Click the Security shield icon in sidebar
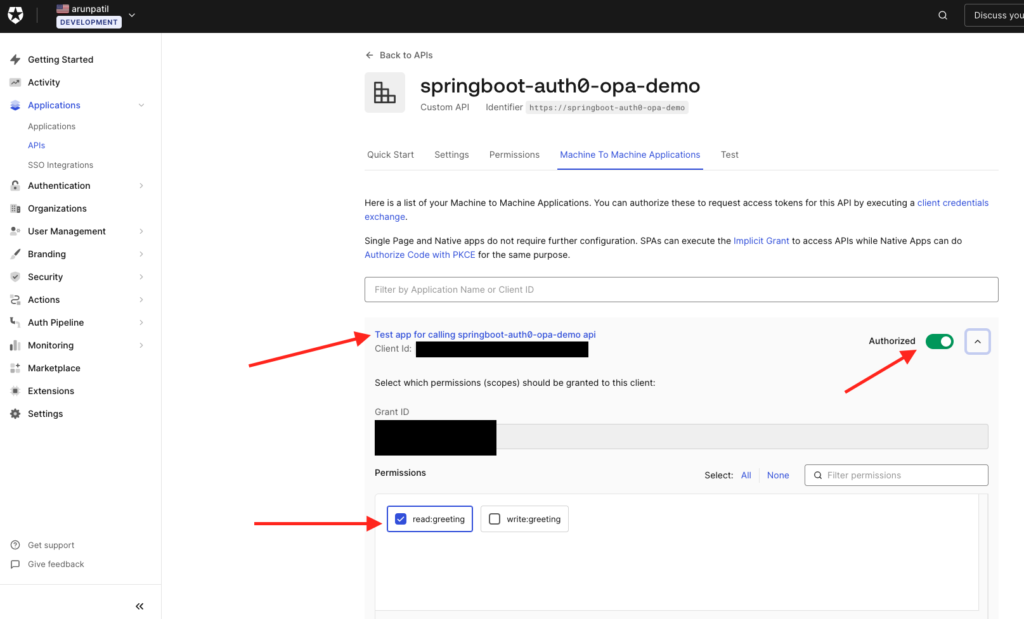 pyautogui.click(x=15, y=277)
